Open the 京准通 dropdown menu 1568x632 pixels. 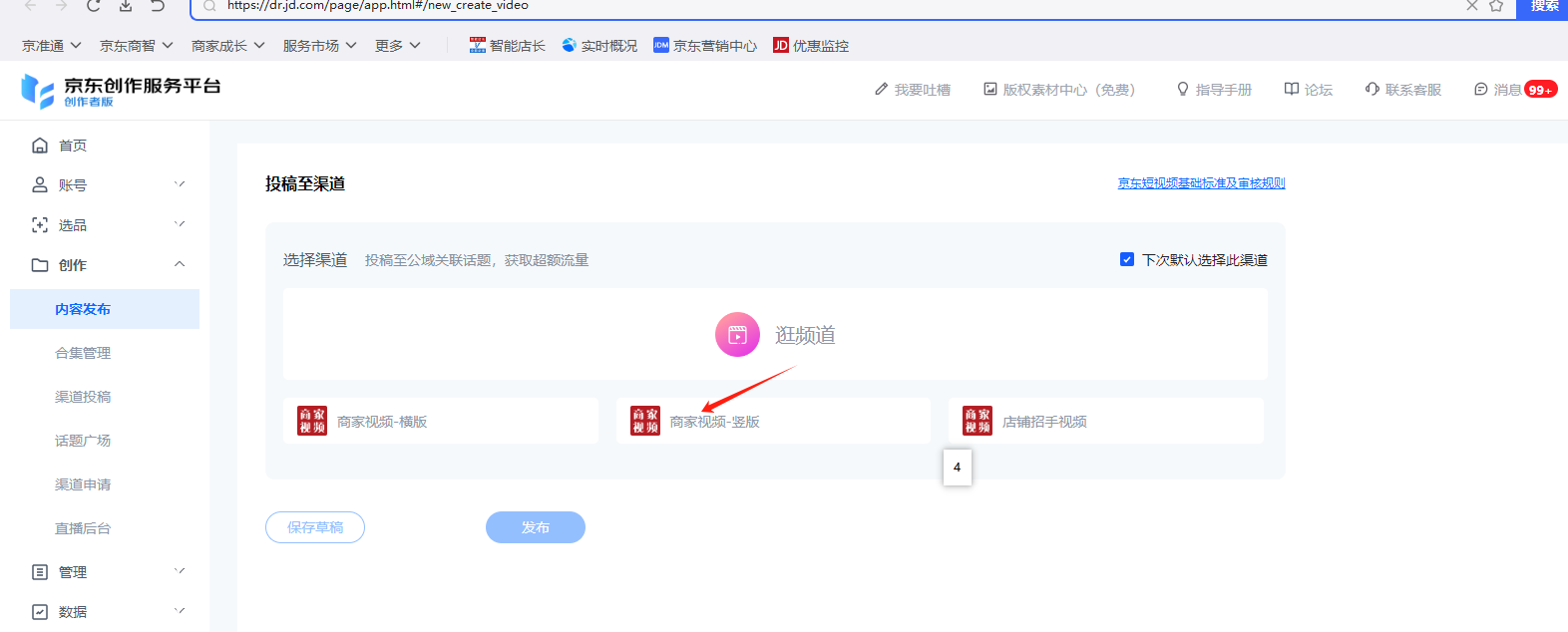(52, 46)
